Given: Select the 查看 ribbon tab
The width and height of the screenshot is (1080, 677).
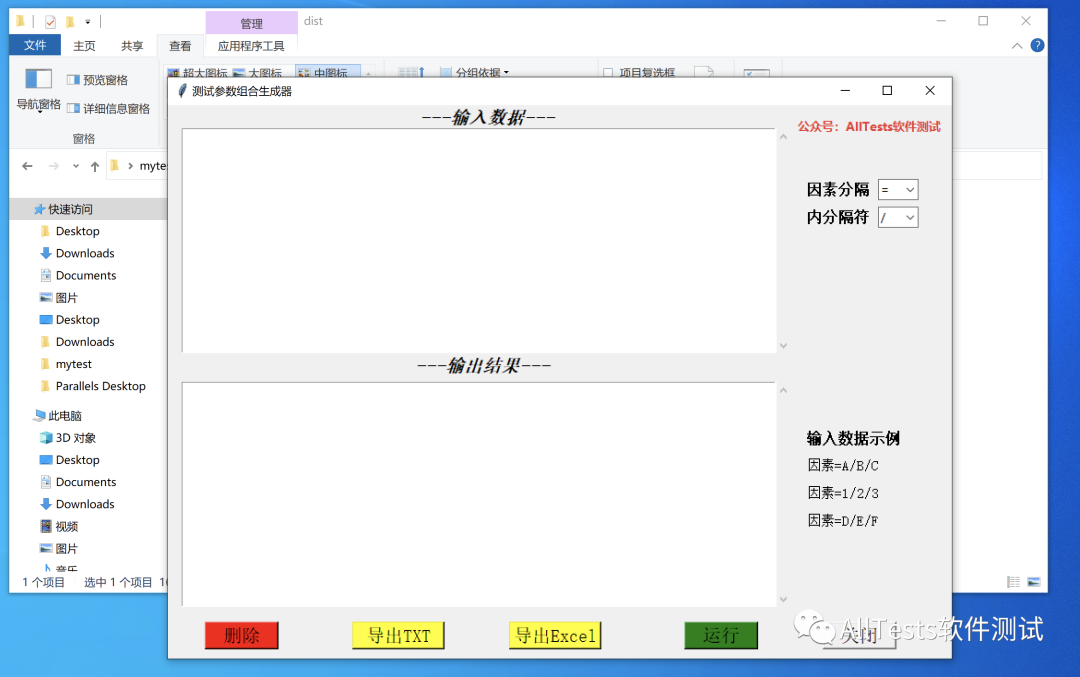Looking at the screenshot, I should [180, 46].
